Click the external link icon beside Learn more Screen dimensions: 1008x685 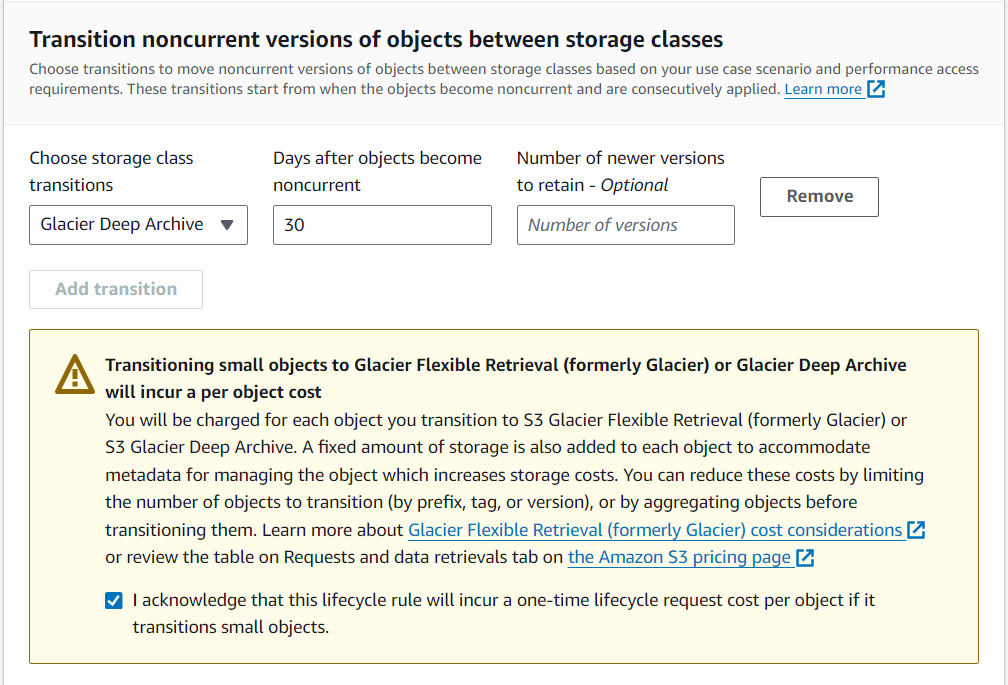(x=876, y=89)
